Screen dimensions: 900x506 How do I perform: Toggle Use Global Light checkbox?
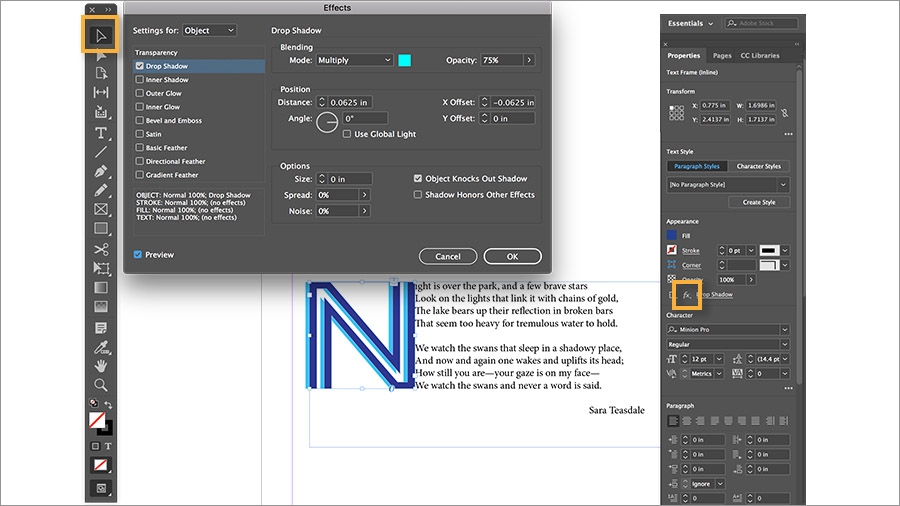point(347,134)
